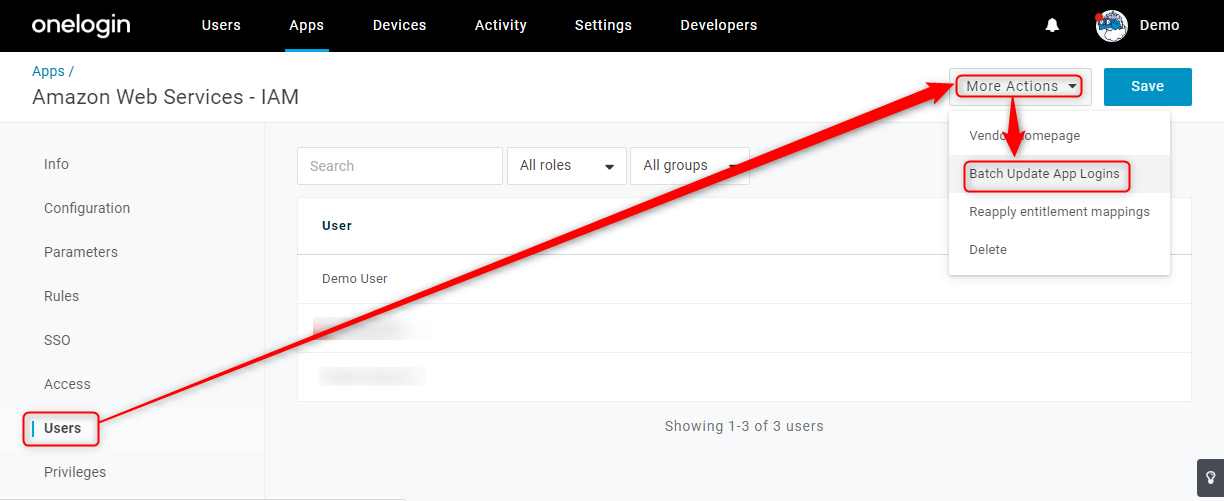Open the notifications bell icon
The width and height of the screenshot is (1224, 501).
1052,26
